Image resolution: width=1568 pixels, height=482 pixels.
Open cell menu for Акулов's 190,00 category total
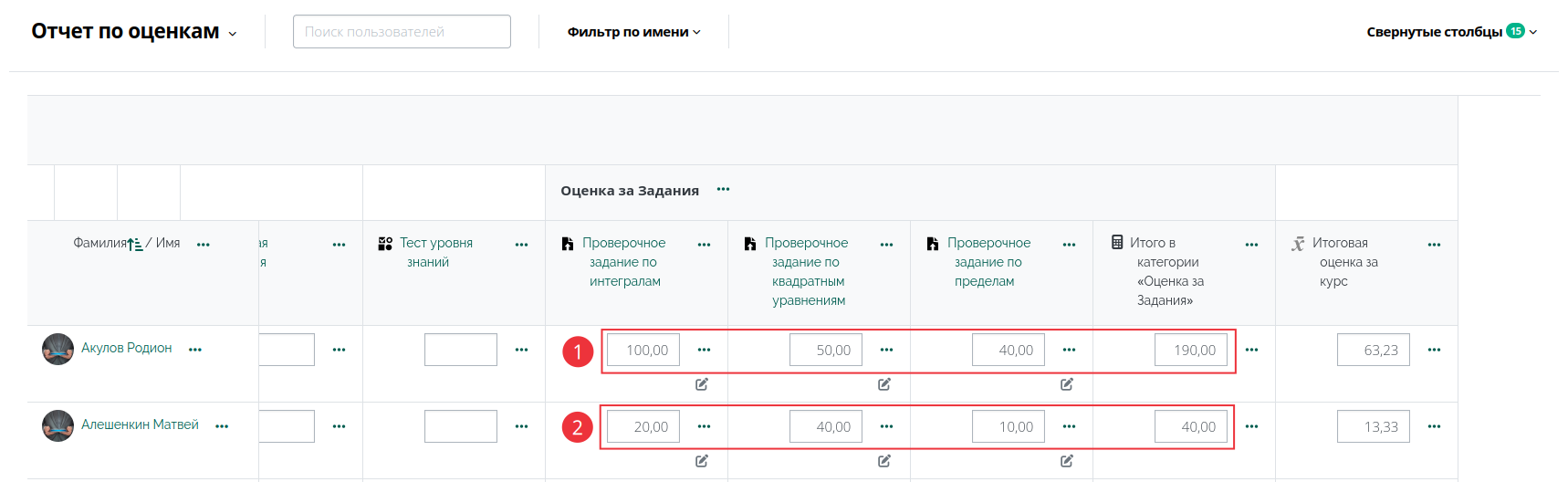click(x=1251, y=350)
